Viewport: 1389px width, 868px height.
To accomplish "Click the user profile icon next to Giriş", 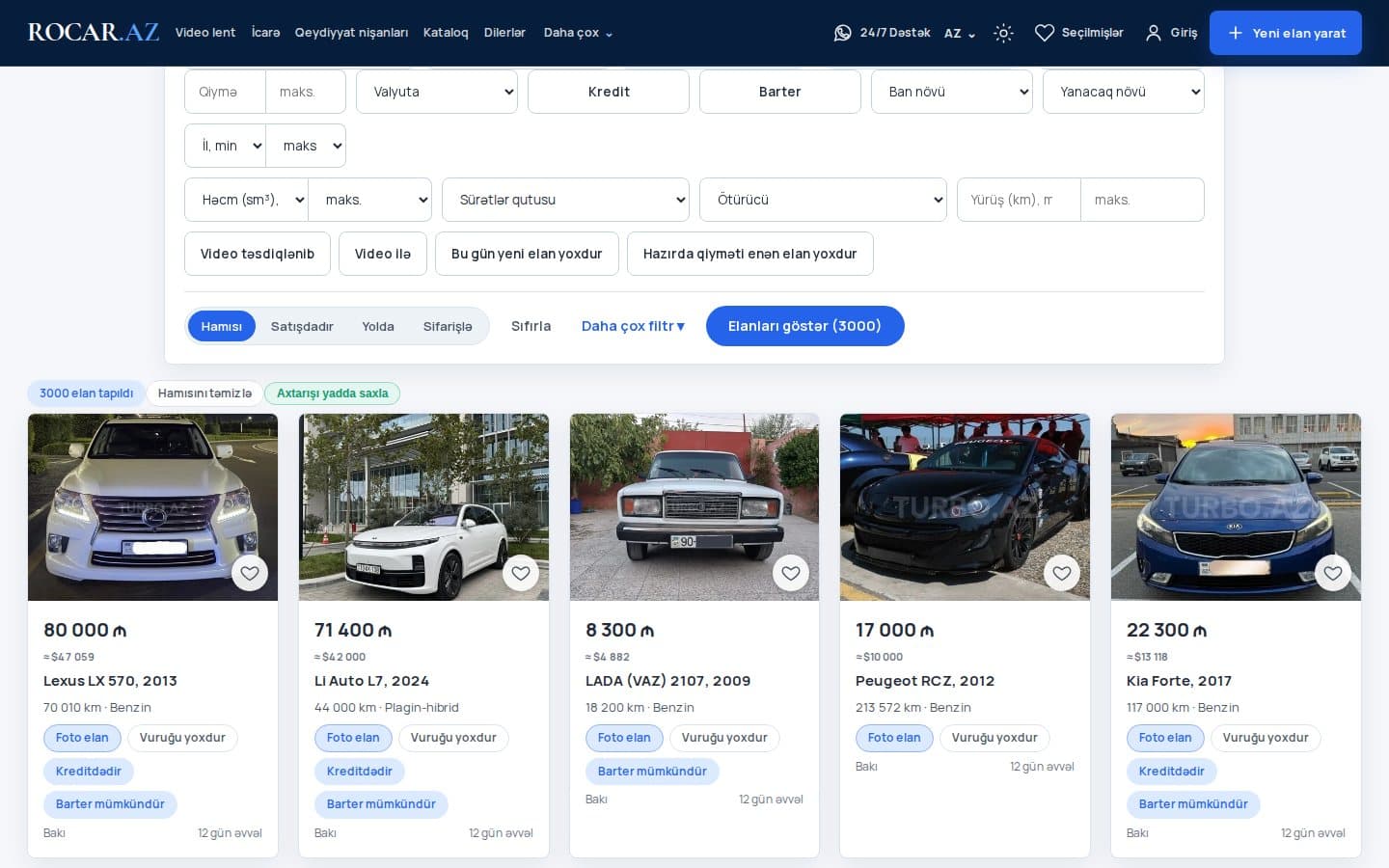I will point(1153,33).
